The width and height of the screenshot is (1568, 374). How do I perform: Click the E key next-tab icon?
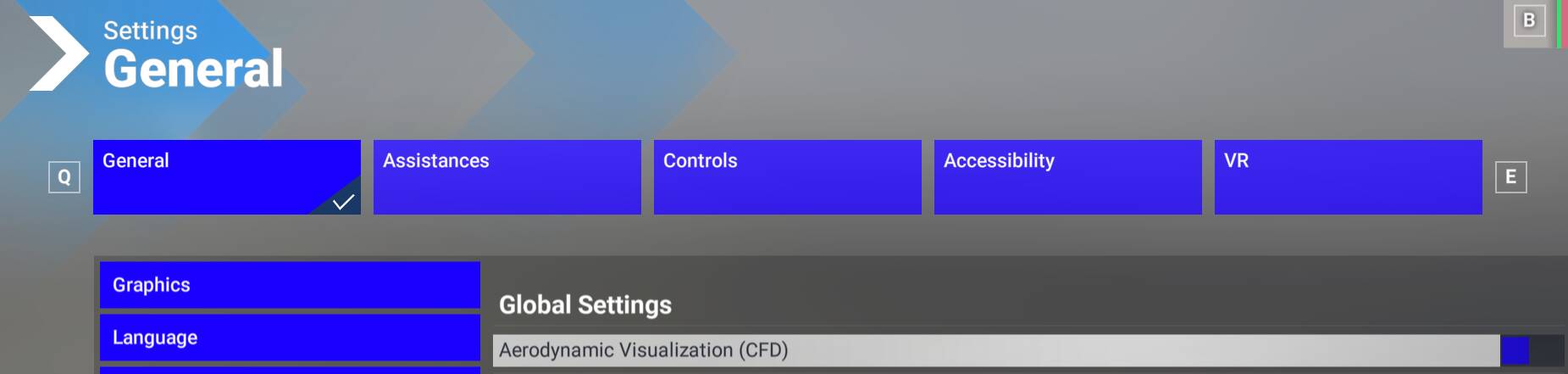click(x=1510, y=177)
